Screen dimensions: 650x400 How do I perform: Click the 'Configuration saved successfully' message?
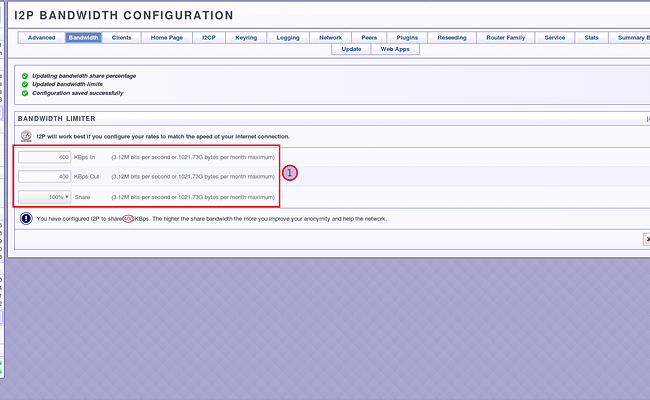tap(78, 93)
